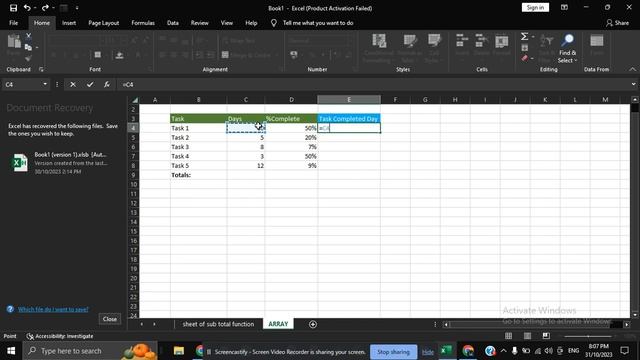Click the AutoSum sigma icon
The width and height of the screenshot is (640, 360).
(524, 37)
